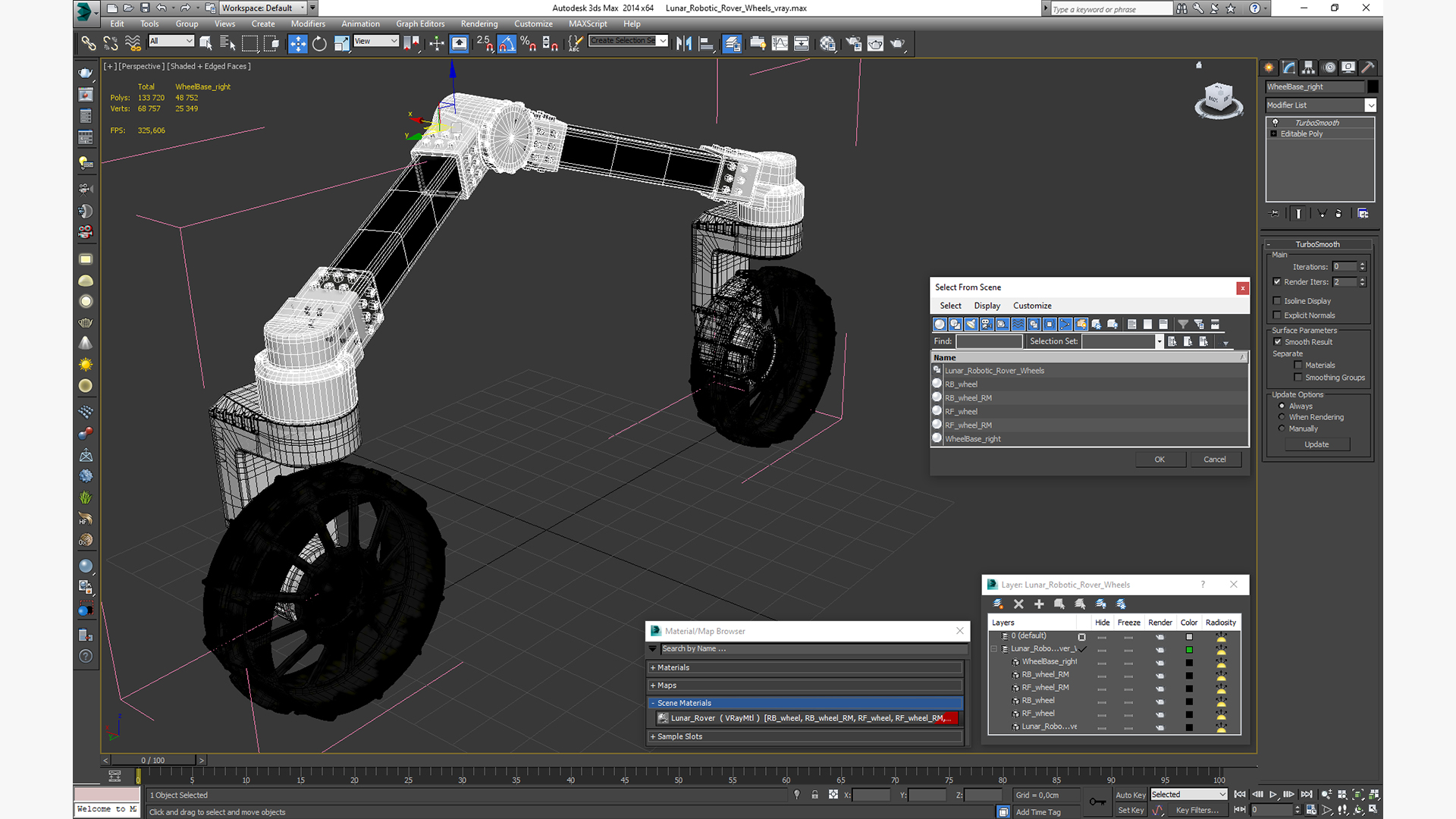
Task: Toggle Percent Snap in the main toolbar
Action: pos(529,44)
